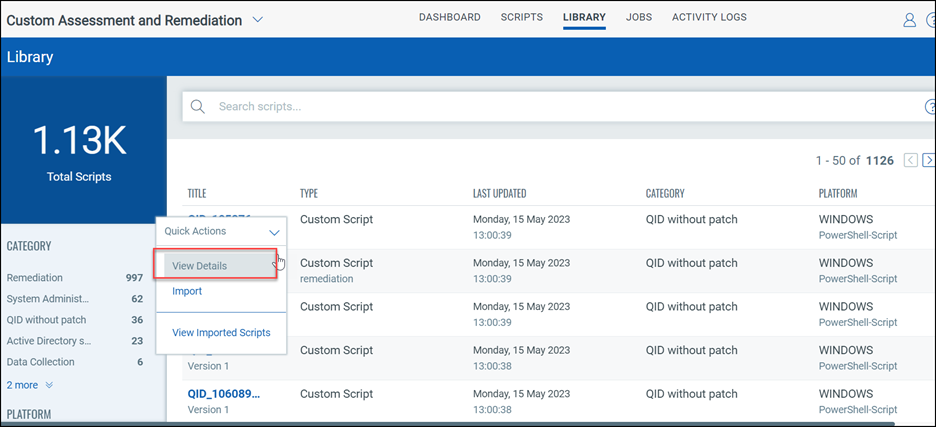Viewport: 936px width, 427px height.
Task: Choose Import from Quick Actions menu
Action: [x=187, y=291]
